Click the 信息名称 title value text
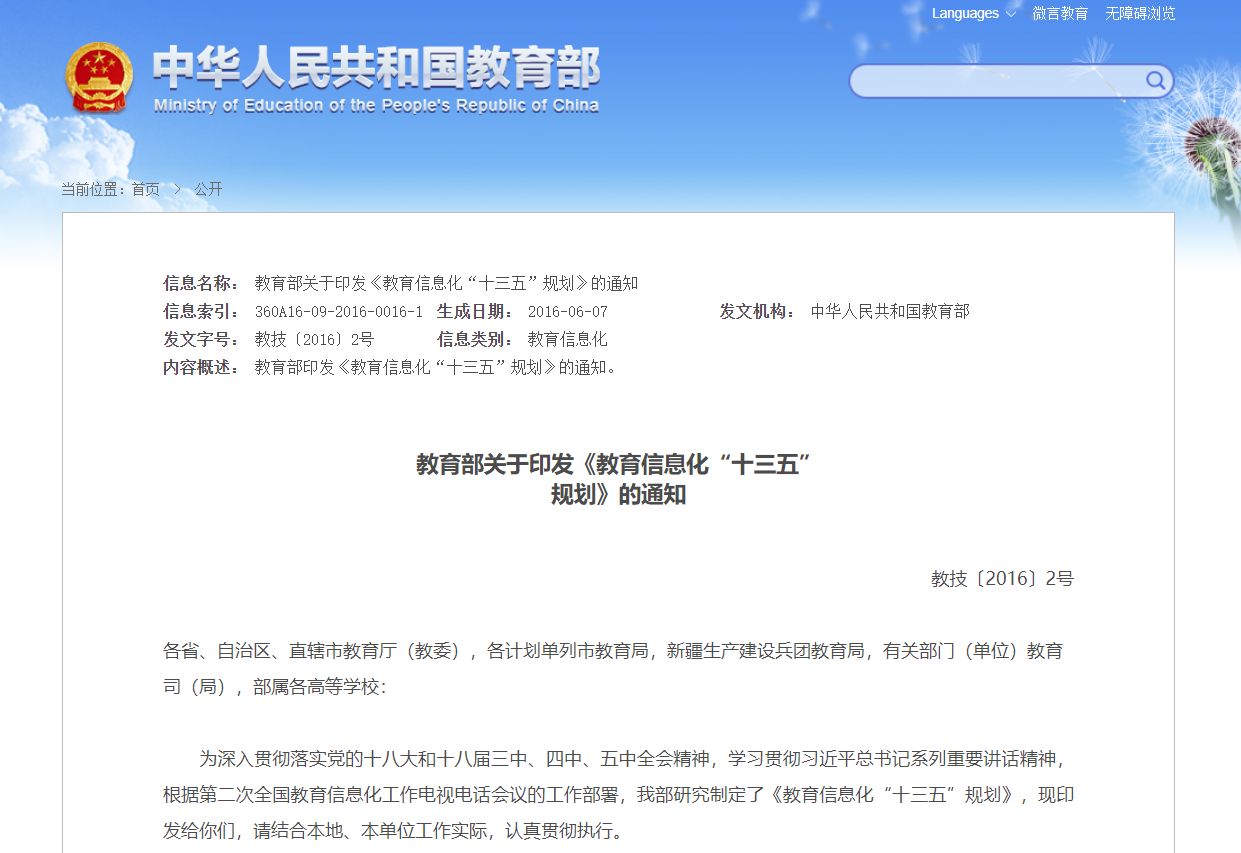 point(446,283)
